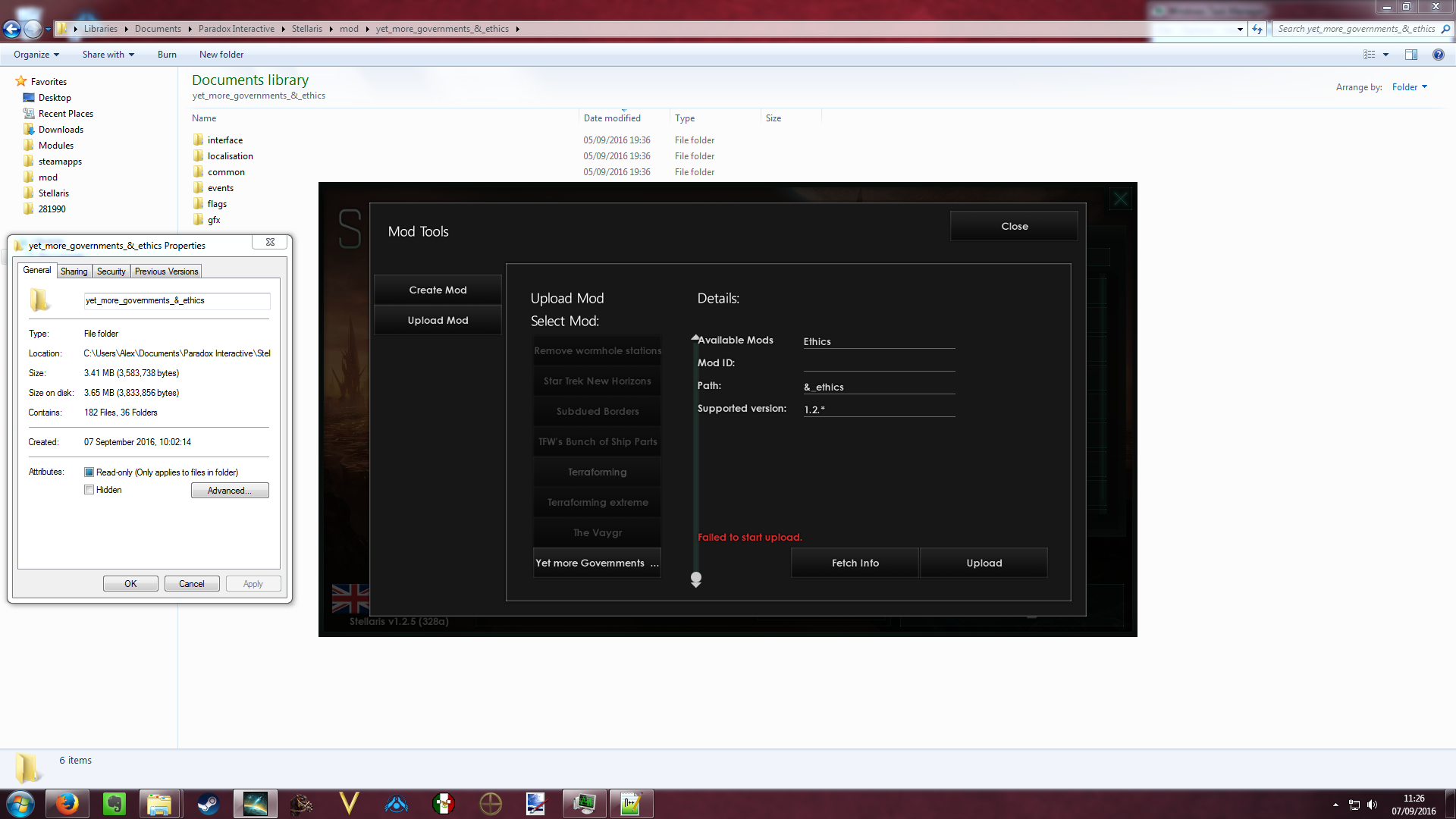Open the Share with dropdown

[108, 55]
